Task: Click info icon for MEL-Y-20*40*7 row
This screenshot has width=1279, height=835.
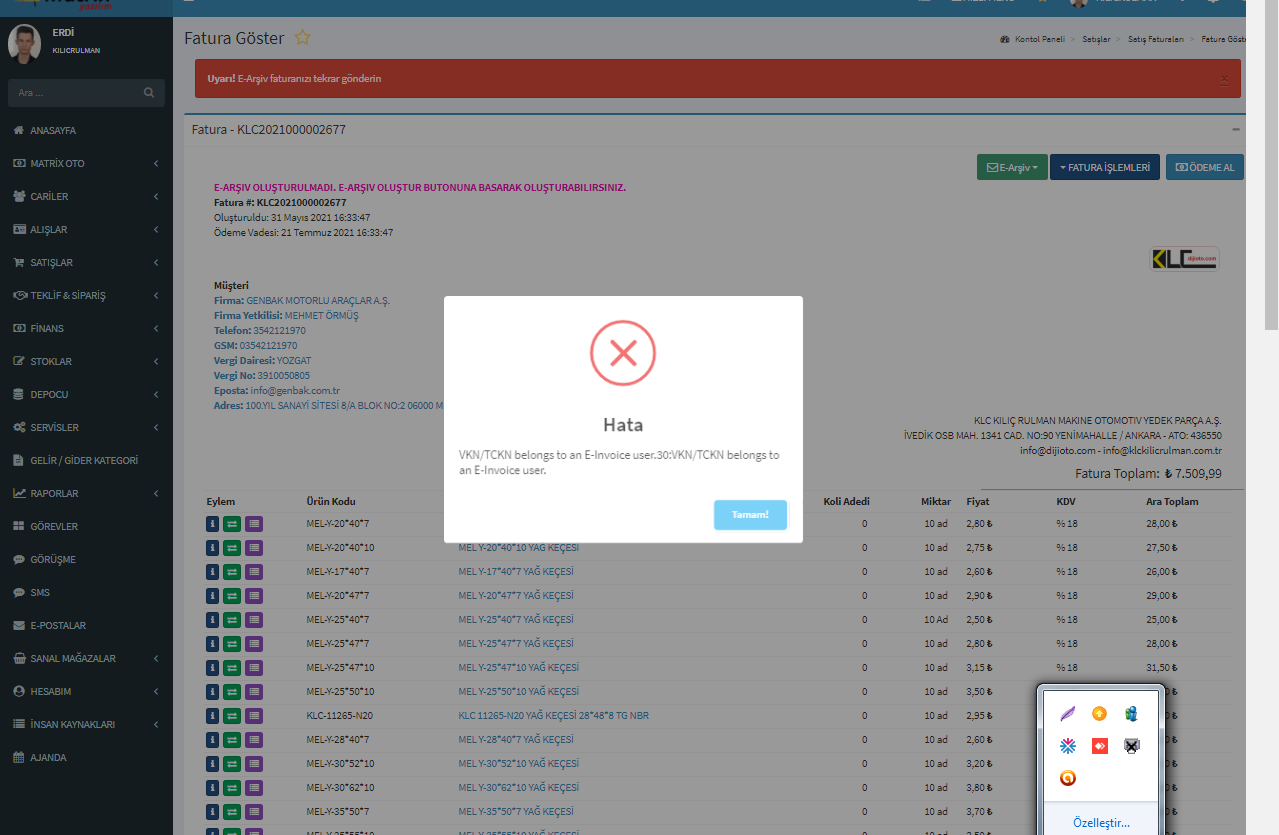Action: [212, 522]
